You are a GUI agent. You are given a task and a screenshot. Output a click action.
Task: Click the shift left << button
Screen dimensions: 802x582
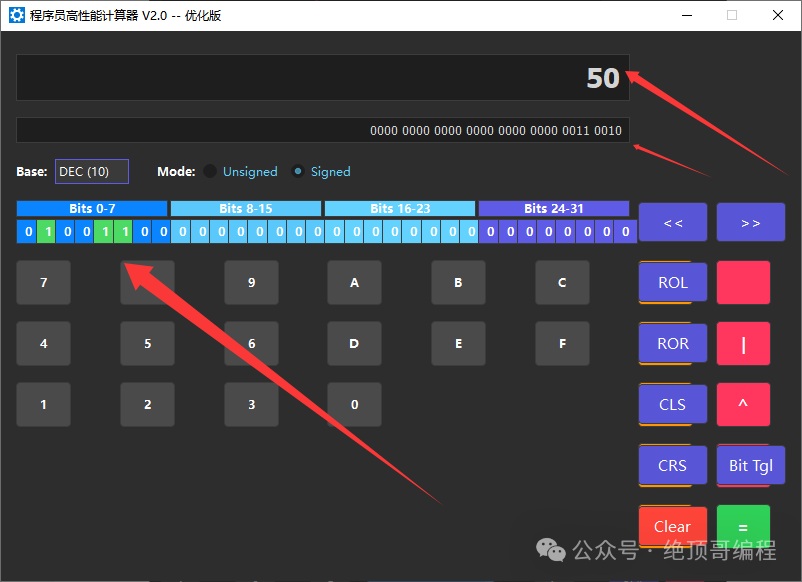673,222
